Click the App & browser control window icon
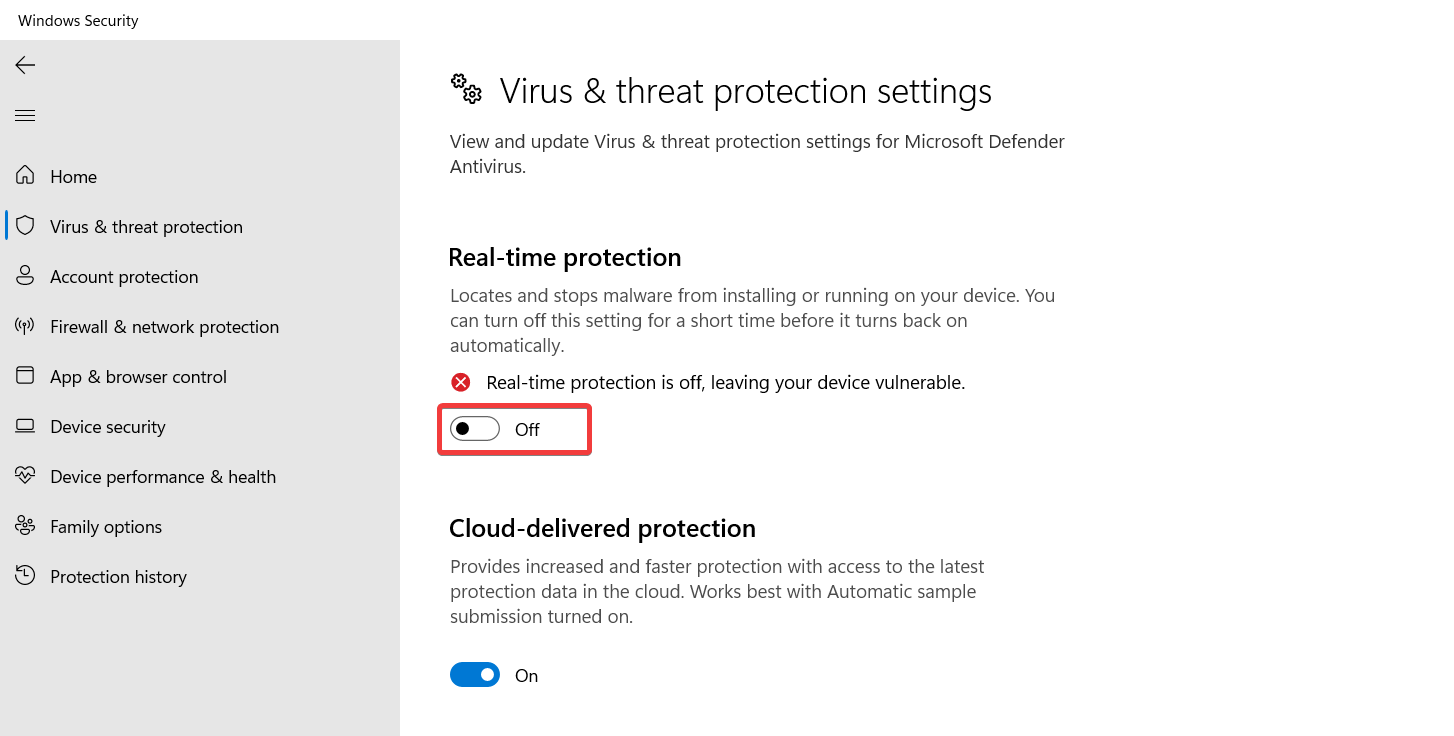1454x736 pixels. coord(25,376)
